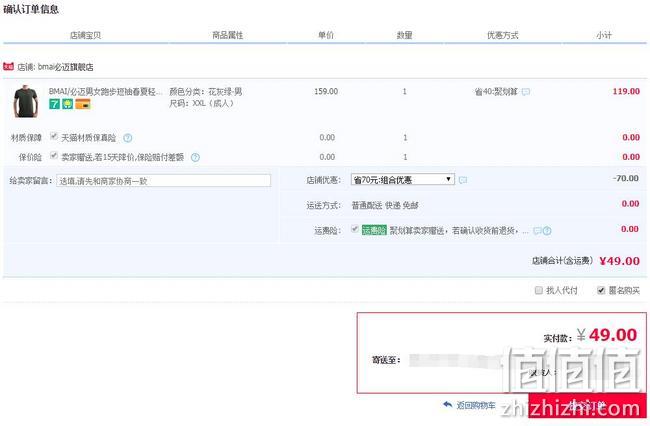Open BMAI必迈男女跑步短袖 product title link

(105, 92)
